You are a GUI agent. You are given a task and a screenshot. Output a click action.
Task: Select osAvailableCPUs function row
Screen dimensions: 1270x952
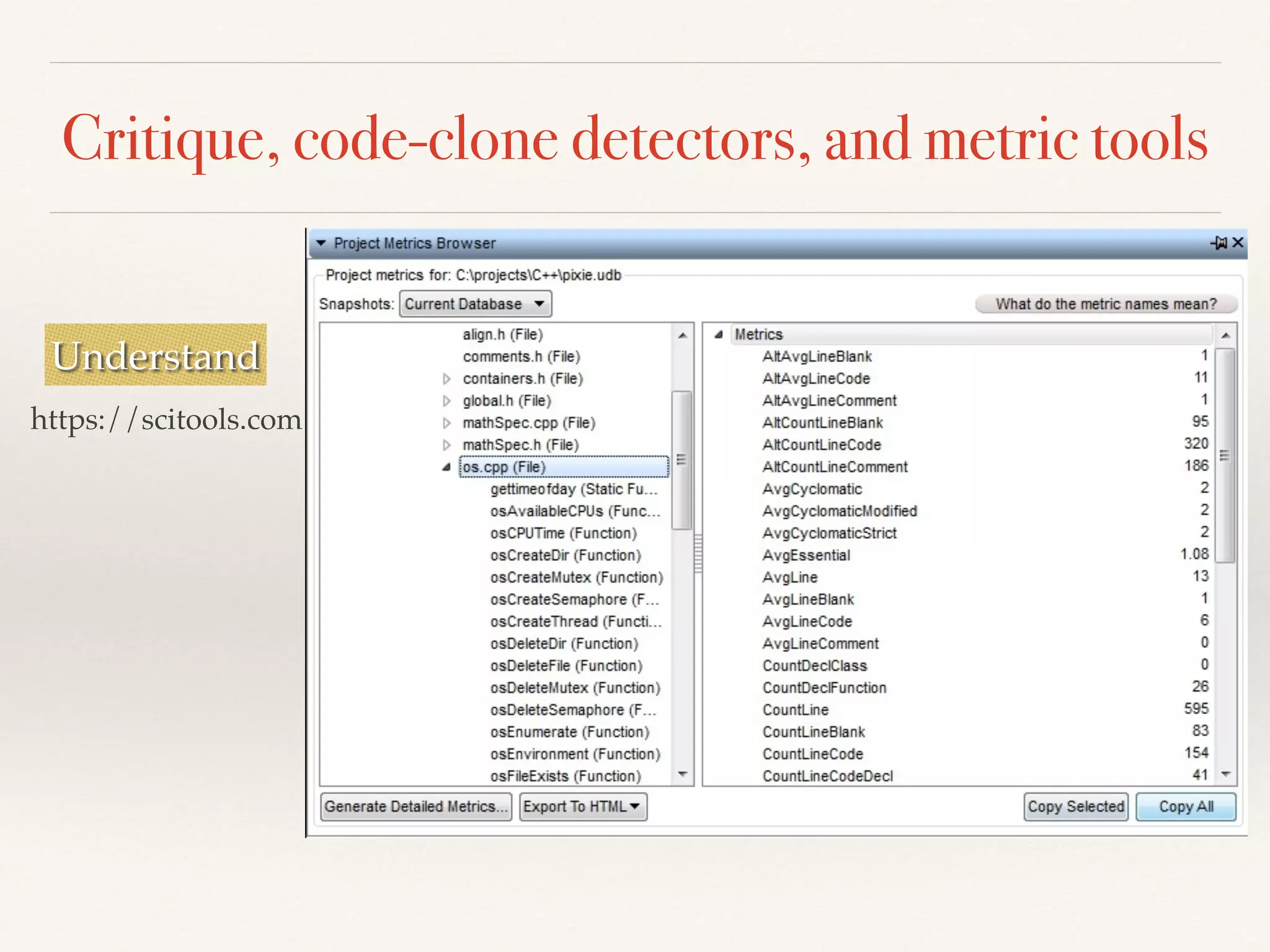click(x=575, y=511)
